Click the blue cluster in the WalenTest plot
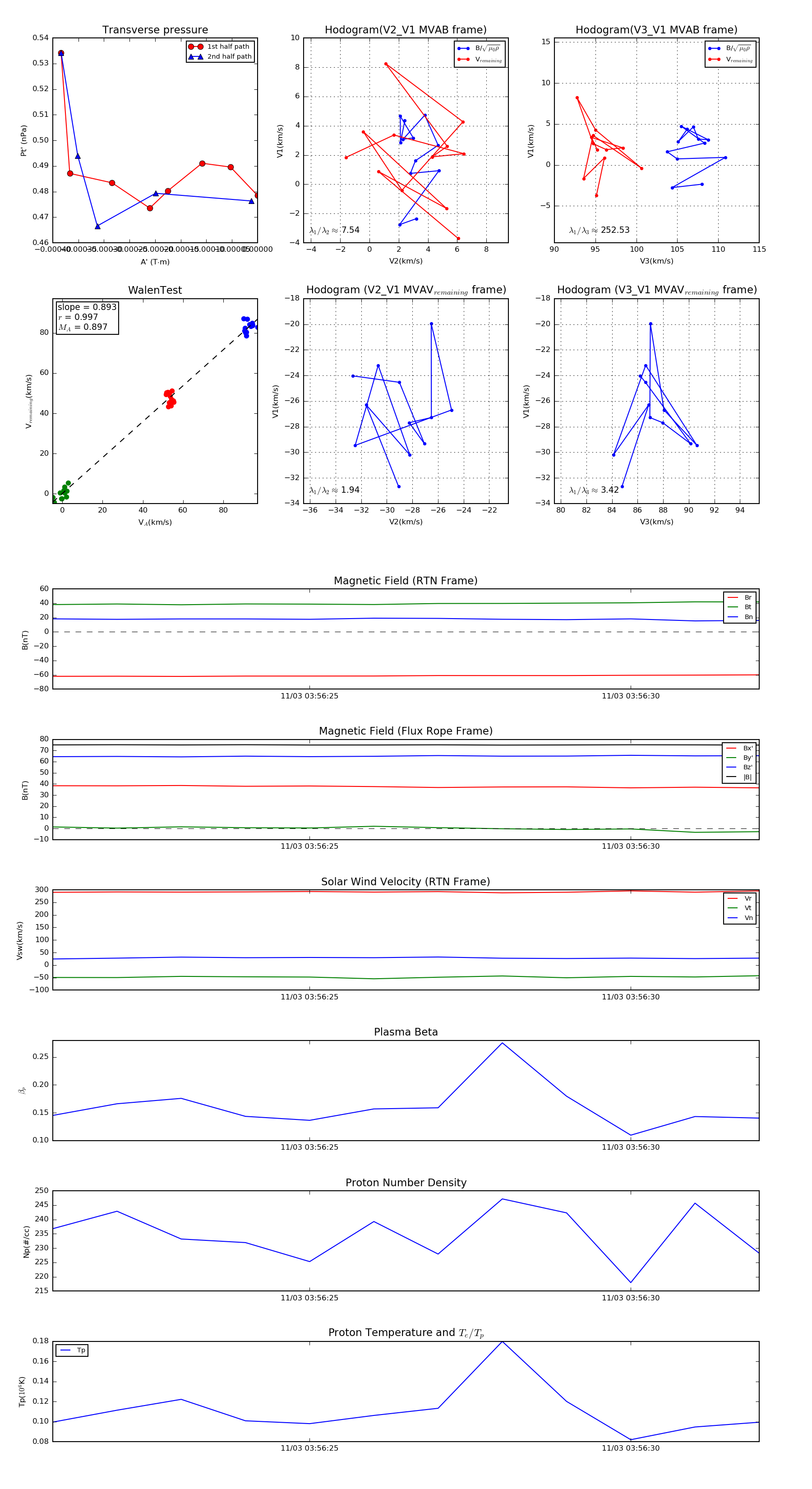This screenshot has width=812, height=1489. click(x=249, y=327)
